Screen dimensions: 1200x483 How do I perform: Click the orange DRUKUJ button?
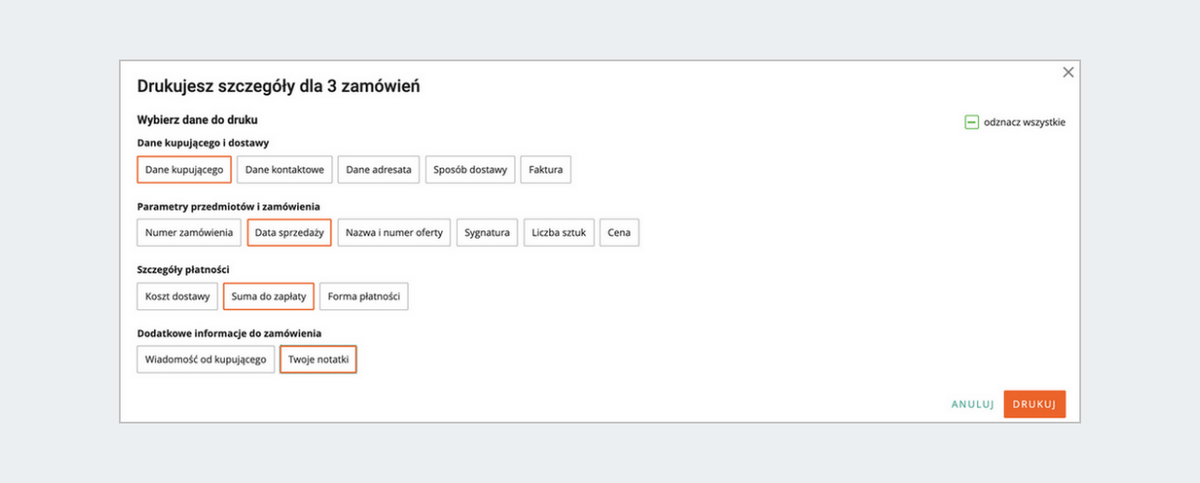point(1035,404)
